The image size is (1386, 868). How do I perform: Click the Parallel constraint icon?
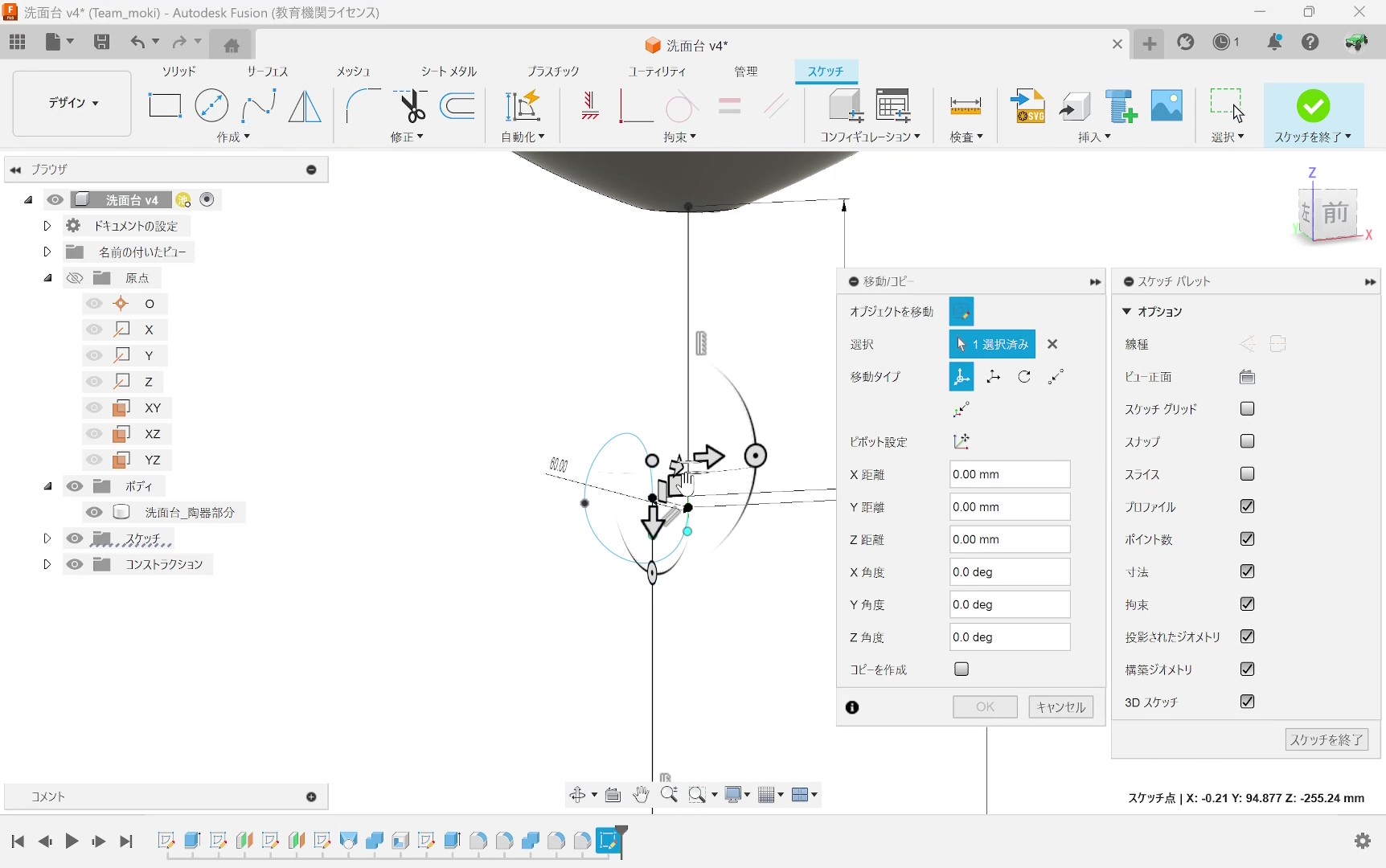[776, 105]
